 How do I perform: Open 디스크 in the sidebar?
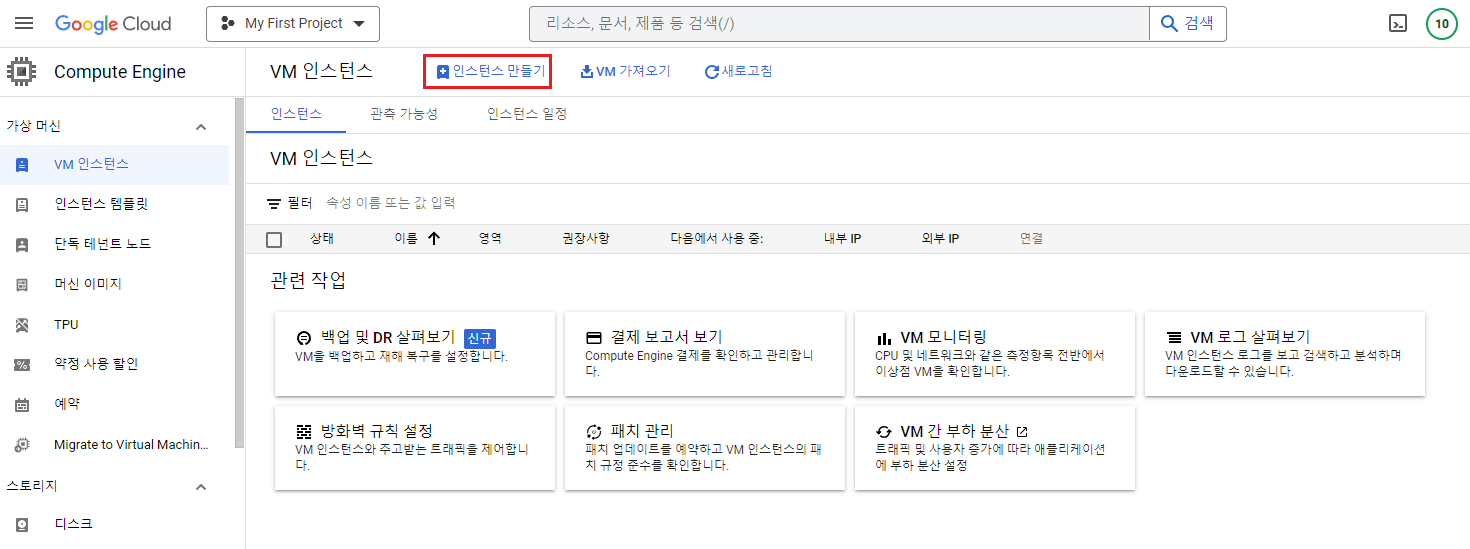tap(114, 524)
